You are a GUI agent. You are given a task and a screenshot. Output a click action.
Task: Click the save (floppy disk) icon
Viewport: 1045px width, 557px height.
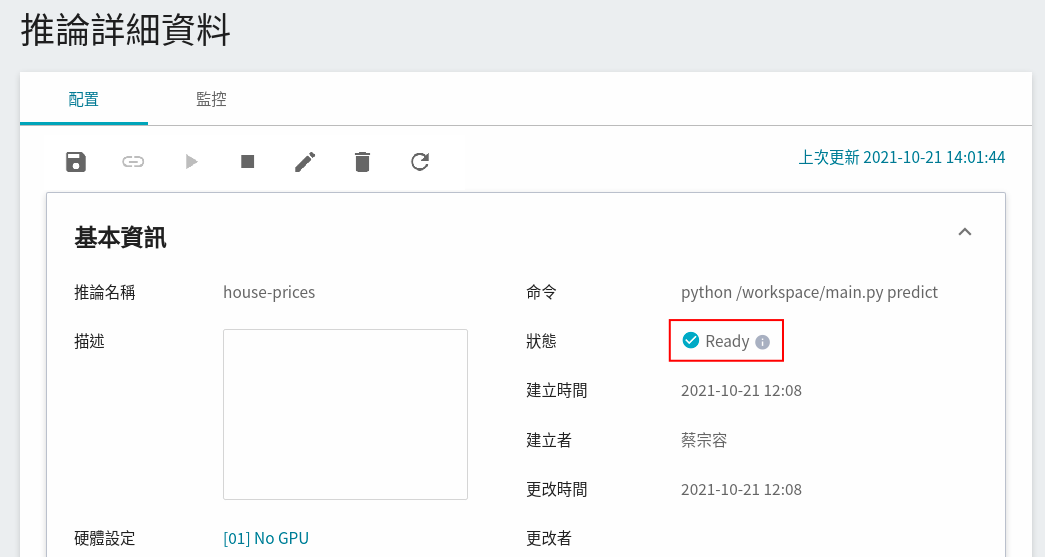76,161
